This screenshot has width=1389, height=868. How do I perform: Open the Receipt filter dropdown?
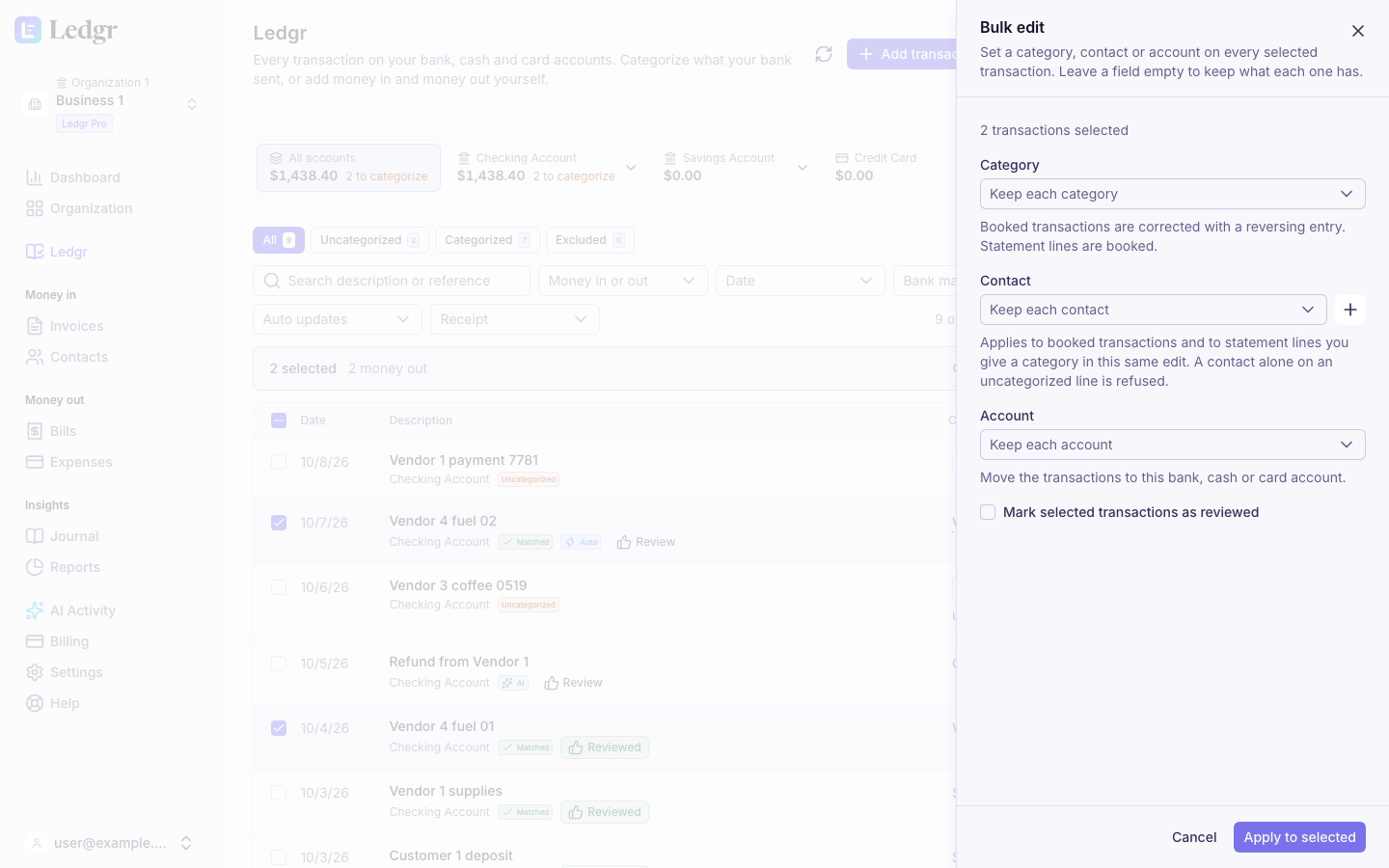click(515, 319)
